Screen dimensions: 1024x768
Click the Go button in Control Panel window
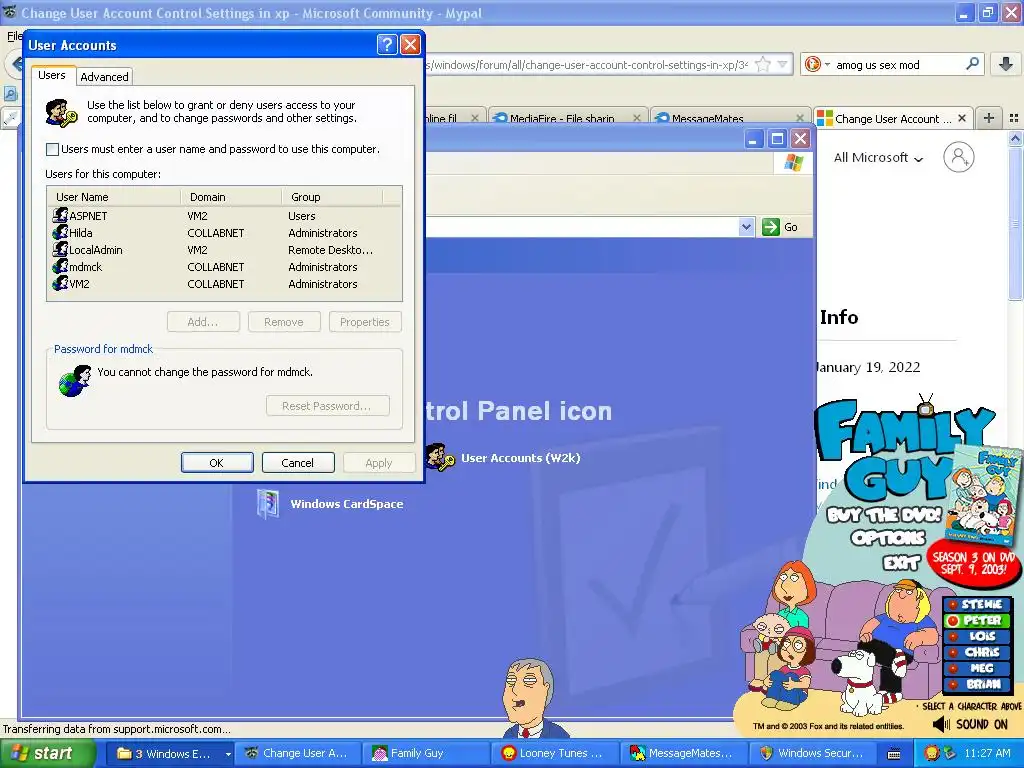tap(780, 227)
